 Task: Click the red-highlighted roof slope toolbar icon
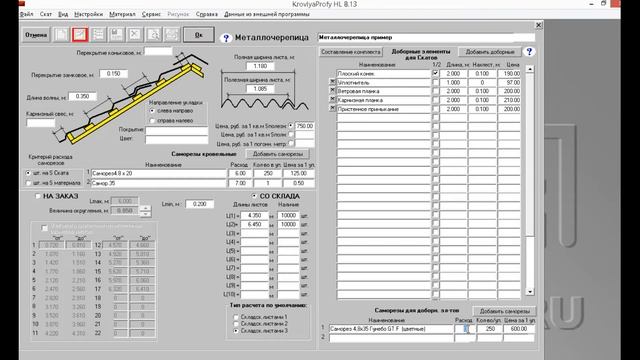click(80, 35)
